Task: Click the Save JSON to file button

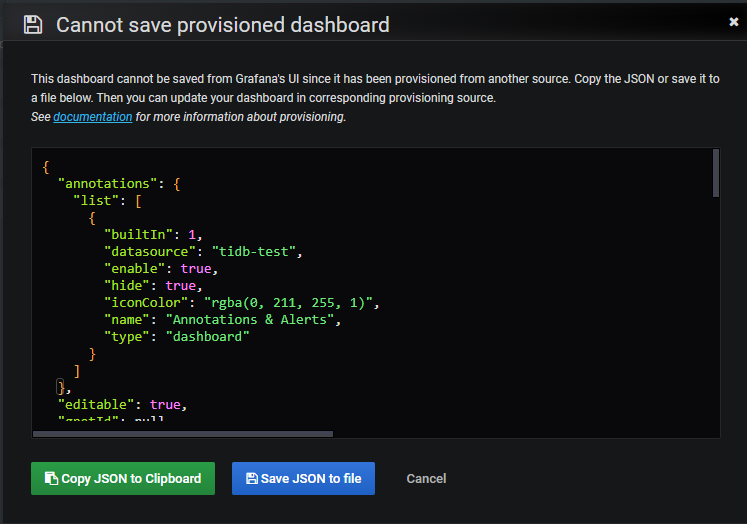Action: (303, 478)
